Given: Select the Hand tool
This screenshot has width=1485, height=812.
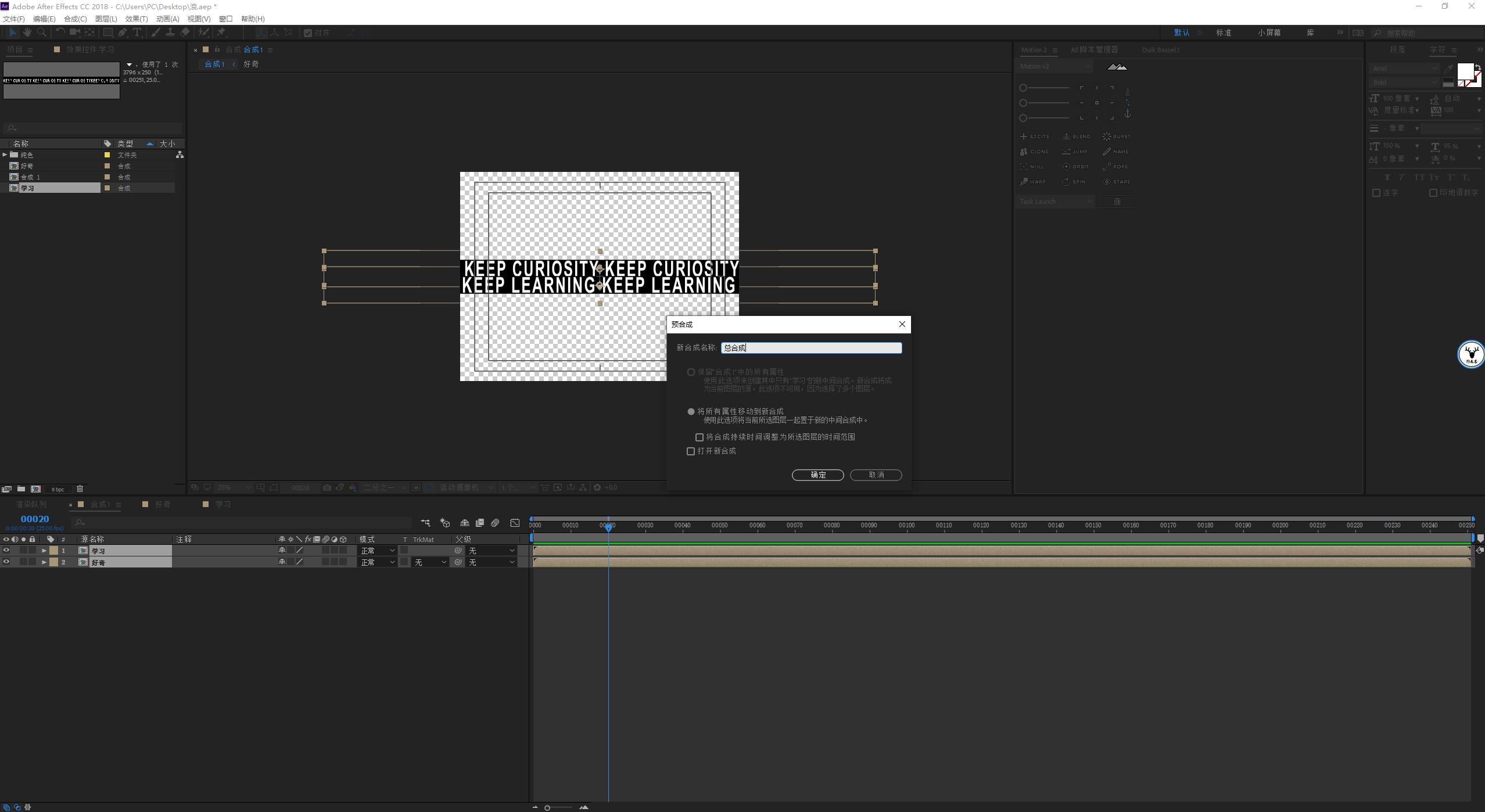Looking at the screenshot, I should (27, 33).
